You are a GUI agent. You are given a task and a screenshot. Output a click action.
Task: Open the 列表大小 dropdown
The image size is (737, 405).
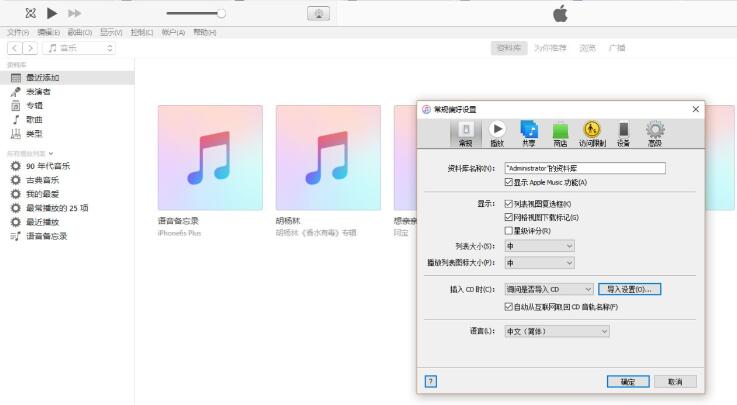coord(540,246)
